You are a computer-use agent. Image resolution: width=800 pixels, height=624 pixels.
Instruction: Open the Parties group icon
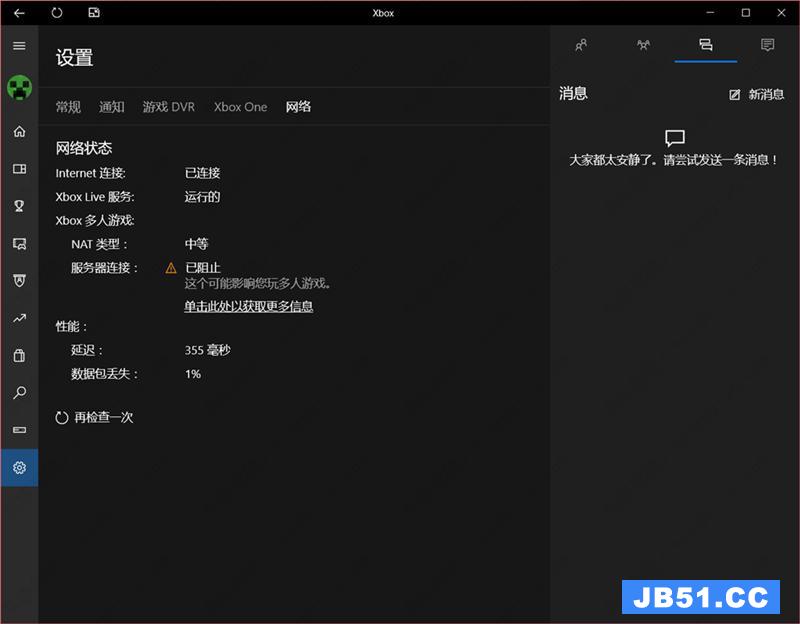pos(643,45)
